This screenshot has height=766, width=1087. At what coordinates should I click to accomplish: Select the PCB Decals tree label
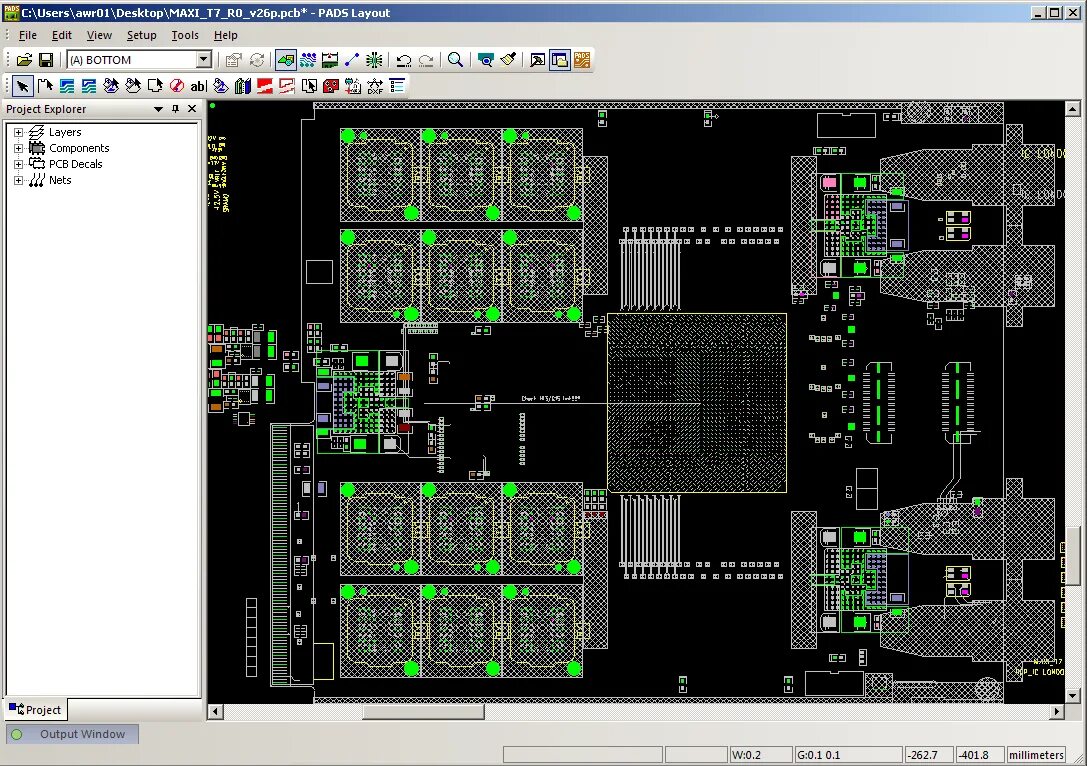pyautogui.click(x=76, y=164)
